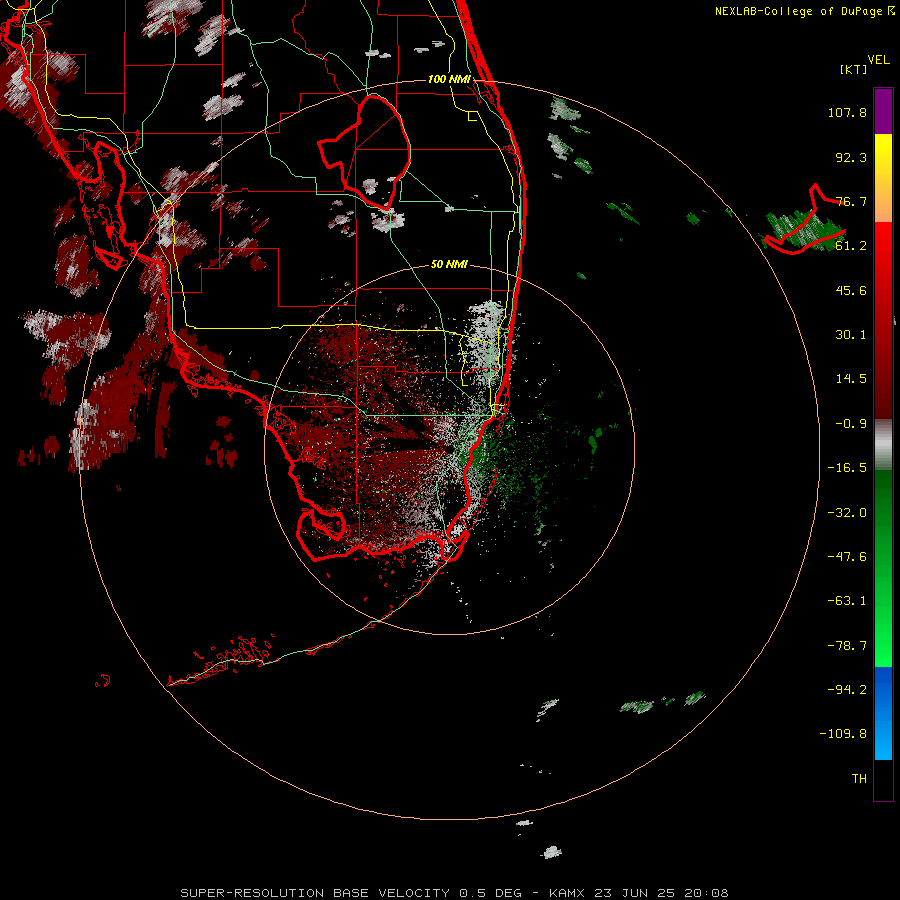Viewport: 900px width, 900px height.
Task: Click the TH label under the scale
Action: (859, 779)
